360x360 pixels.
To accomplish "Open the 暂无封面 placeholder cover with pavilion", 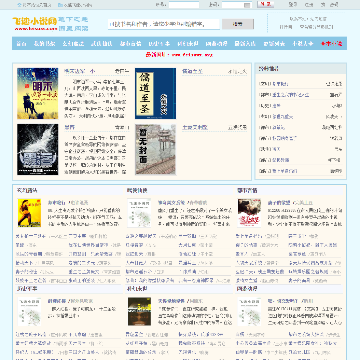I will tap(155, 150).
